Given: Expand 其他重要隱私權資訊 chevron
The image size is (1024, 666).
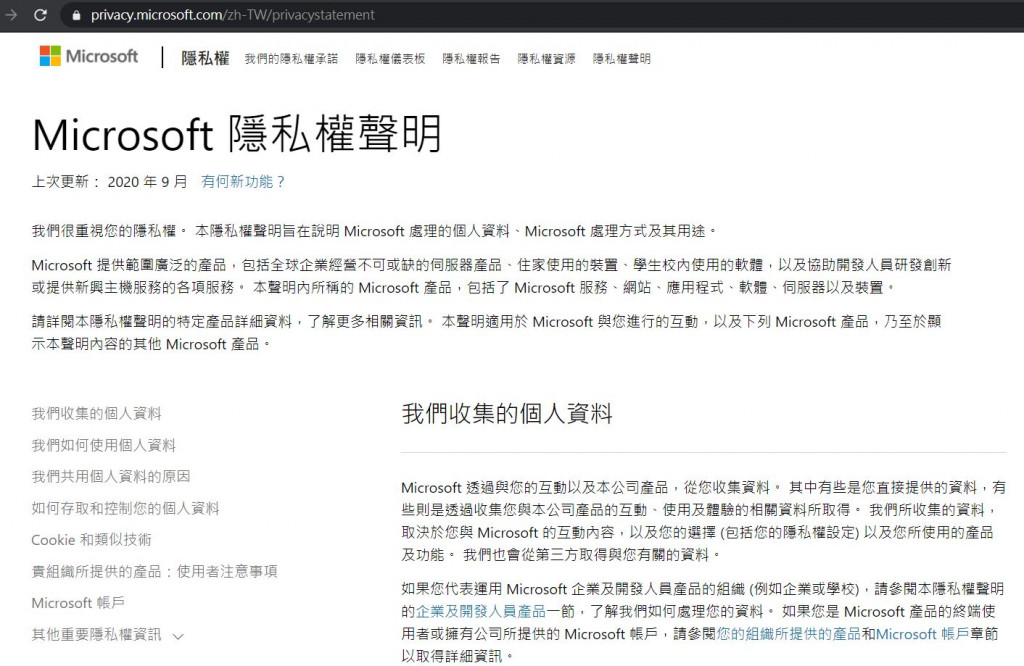Looking at the screenshot, I should point(178,636).
